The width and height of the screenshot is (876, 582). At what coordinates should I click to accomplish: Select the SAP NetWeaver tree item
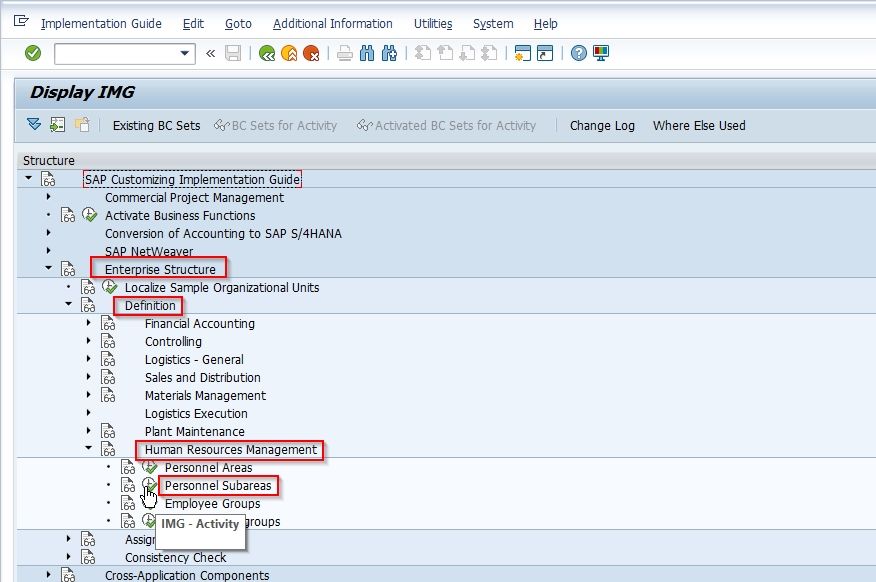pyautogui.click(x=149, y=251)
